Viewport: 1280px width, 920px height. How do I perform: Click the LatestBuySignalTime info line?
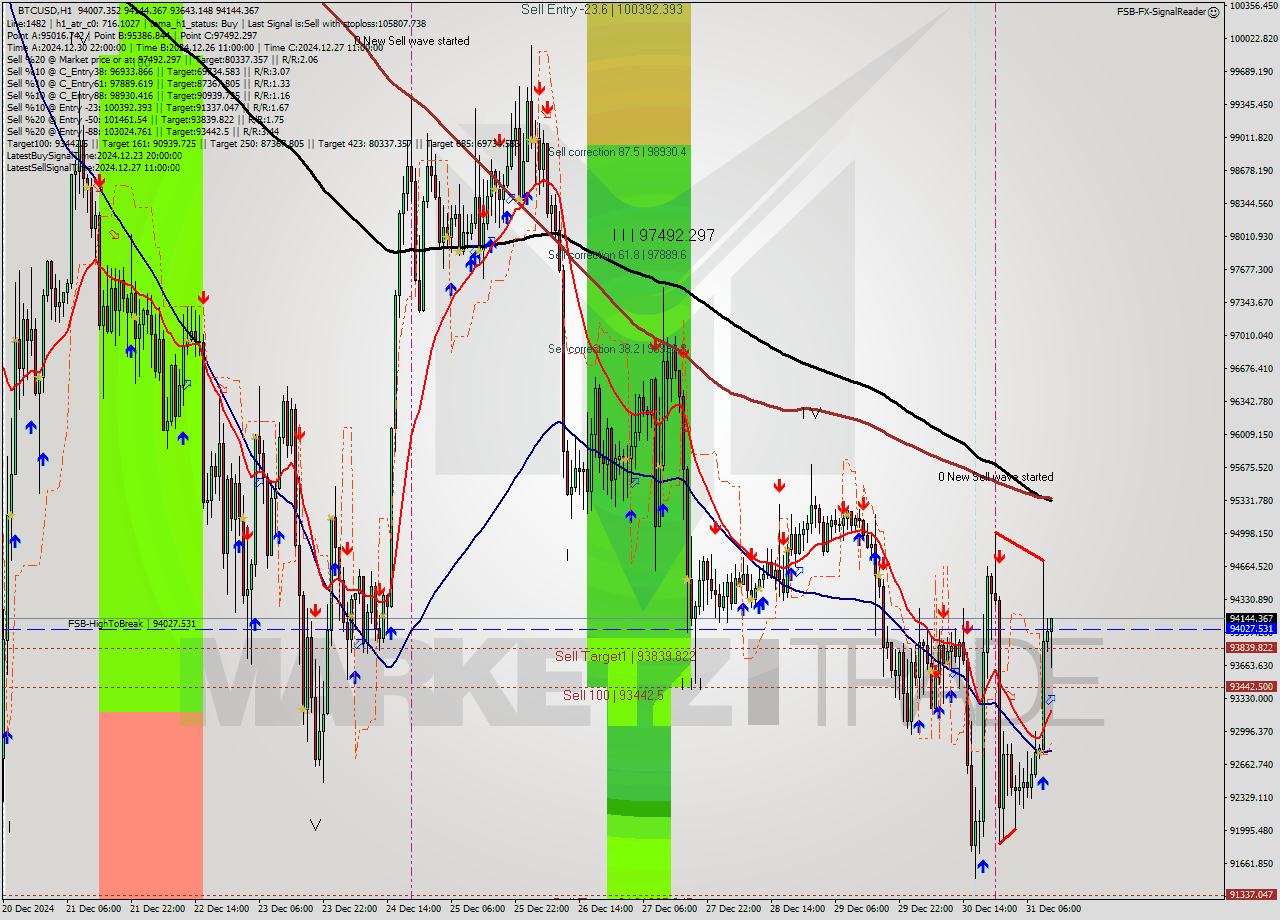point(94,156)
